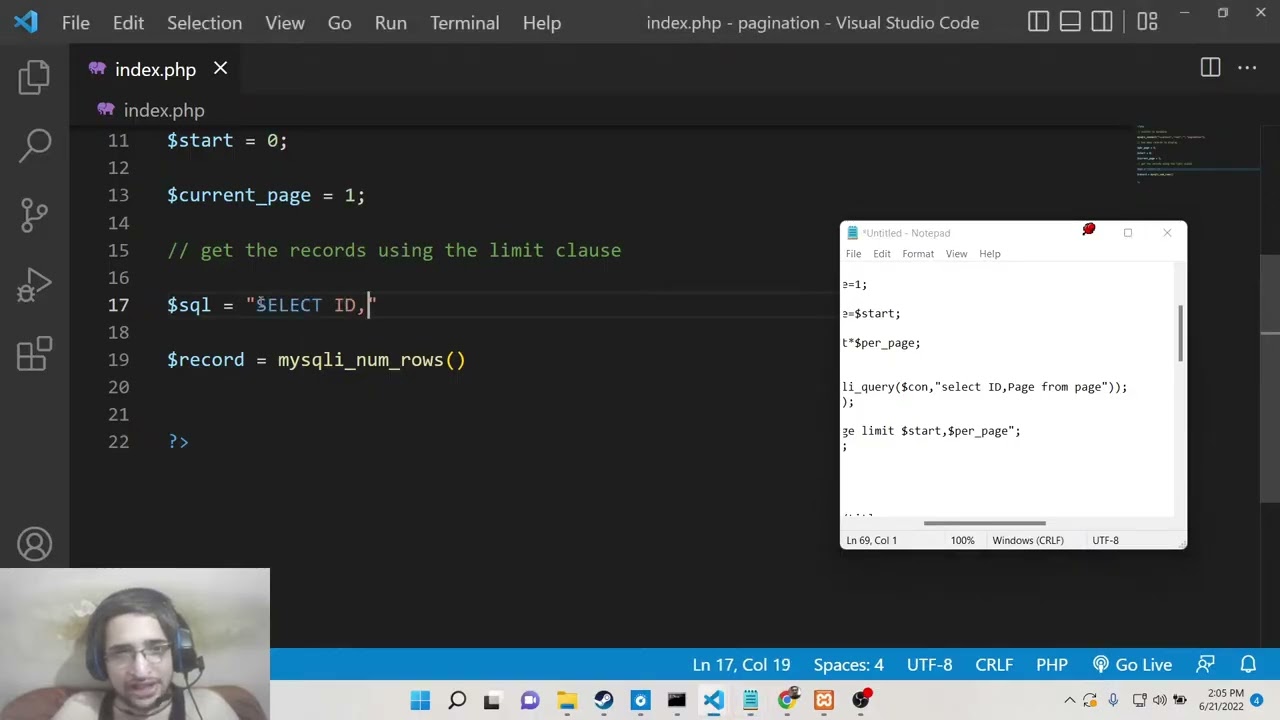Click Notepad vertical scrollbar thumb

pyautogui.click(x=1181, y=334)
